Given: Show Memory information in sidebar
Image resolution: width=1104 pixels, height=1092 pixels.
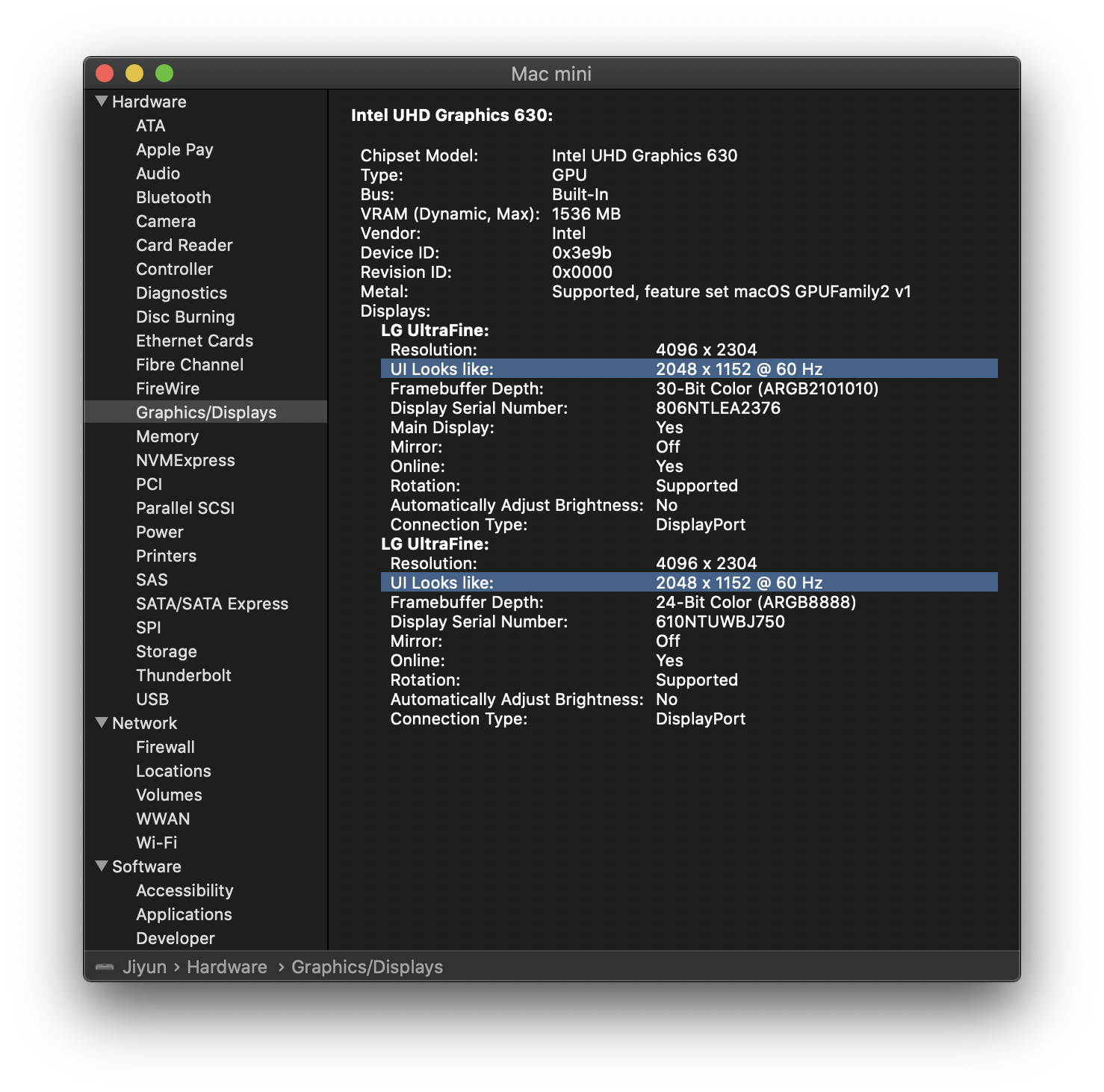Looking at the screenshot, I should click(167, 436).
